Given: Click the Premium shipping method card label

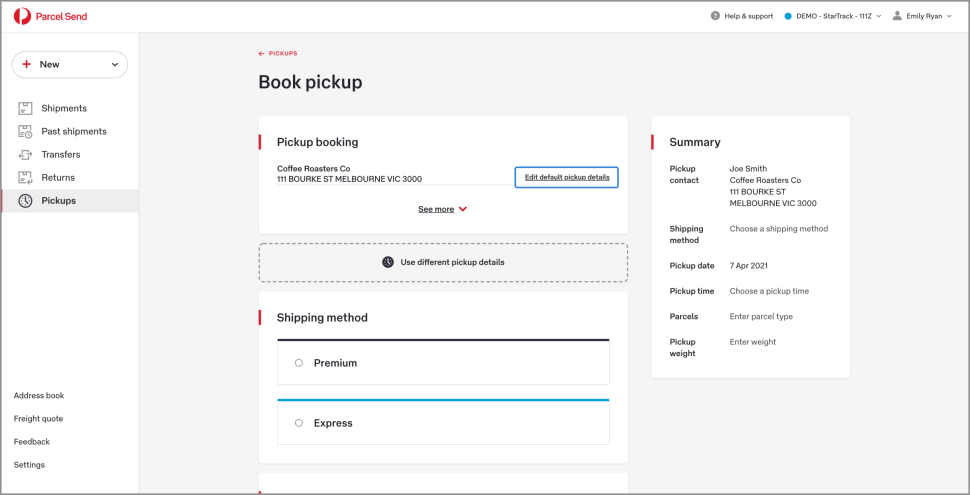Looking at the screenshot, I should click(x=335, y=363).
